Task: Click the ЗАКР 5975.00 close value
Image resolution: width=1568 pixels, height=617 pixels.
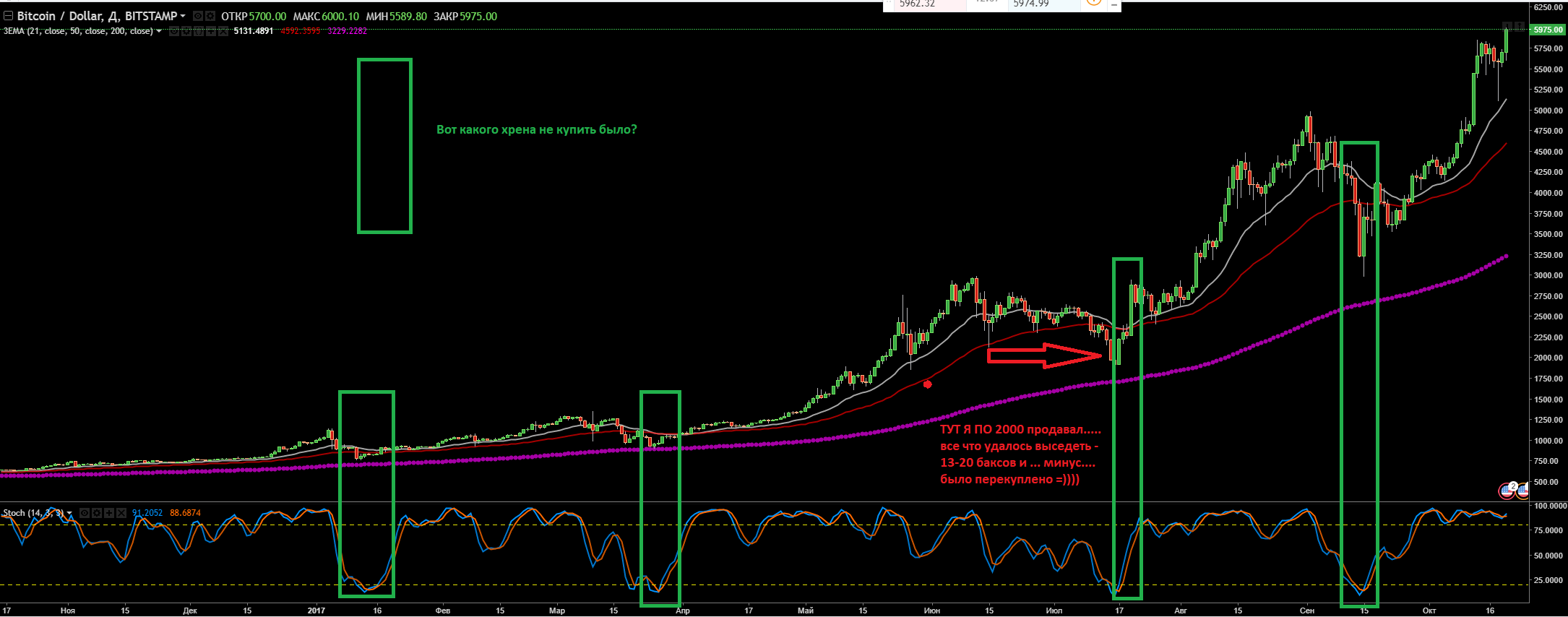Action: click(x=465, y=16)
